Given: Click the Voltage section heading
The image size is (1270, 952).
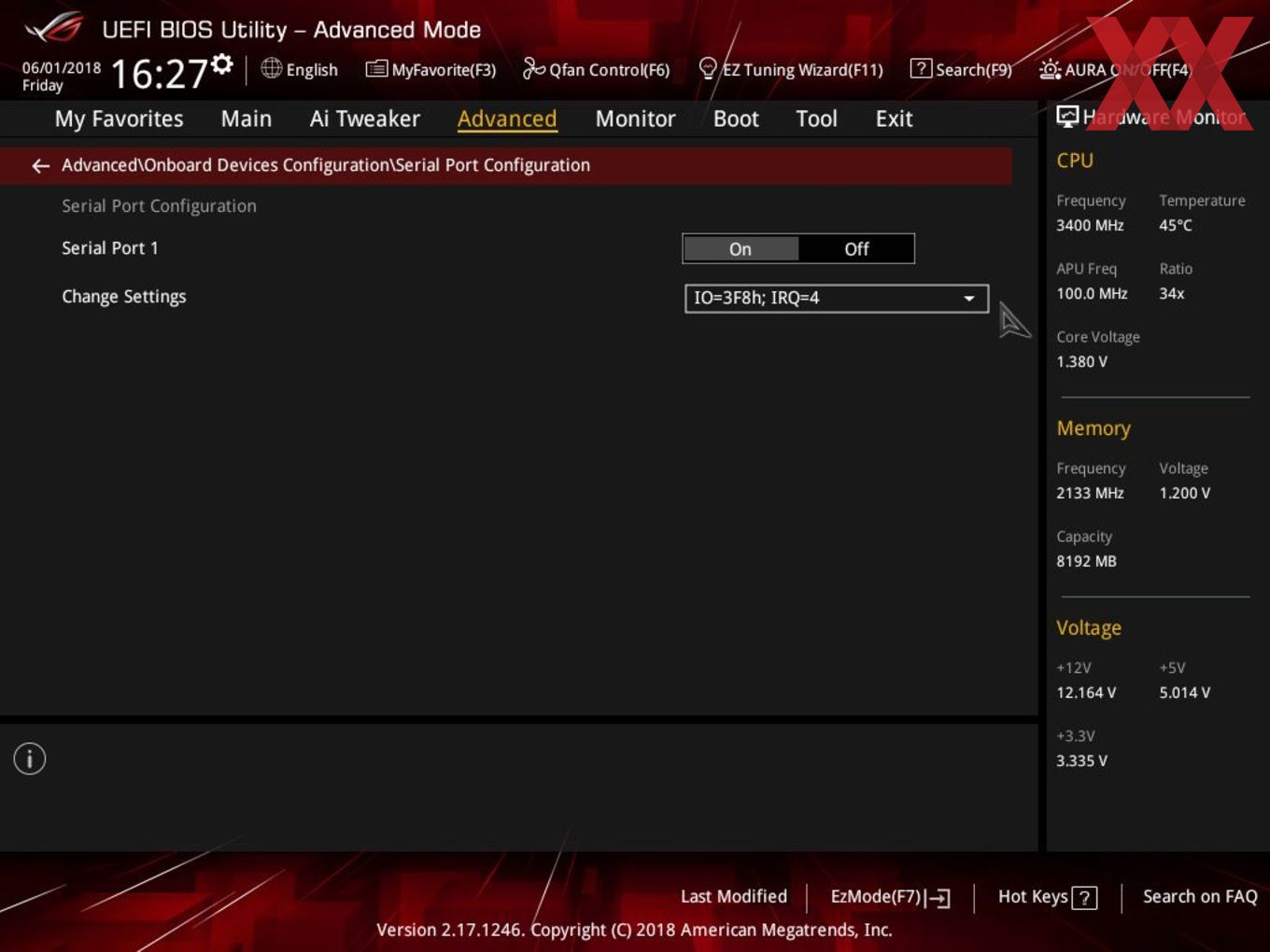Looking at the screenshot, I should (x=1089, y=628).
